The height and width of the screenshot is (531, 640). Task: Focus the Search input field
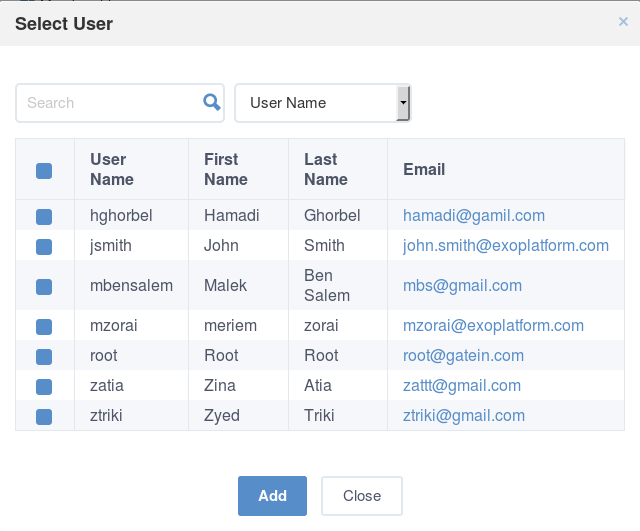pos(120,103)
